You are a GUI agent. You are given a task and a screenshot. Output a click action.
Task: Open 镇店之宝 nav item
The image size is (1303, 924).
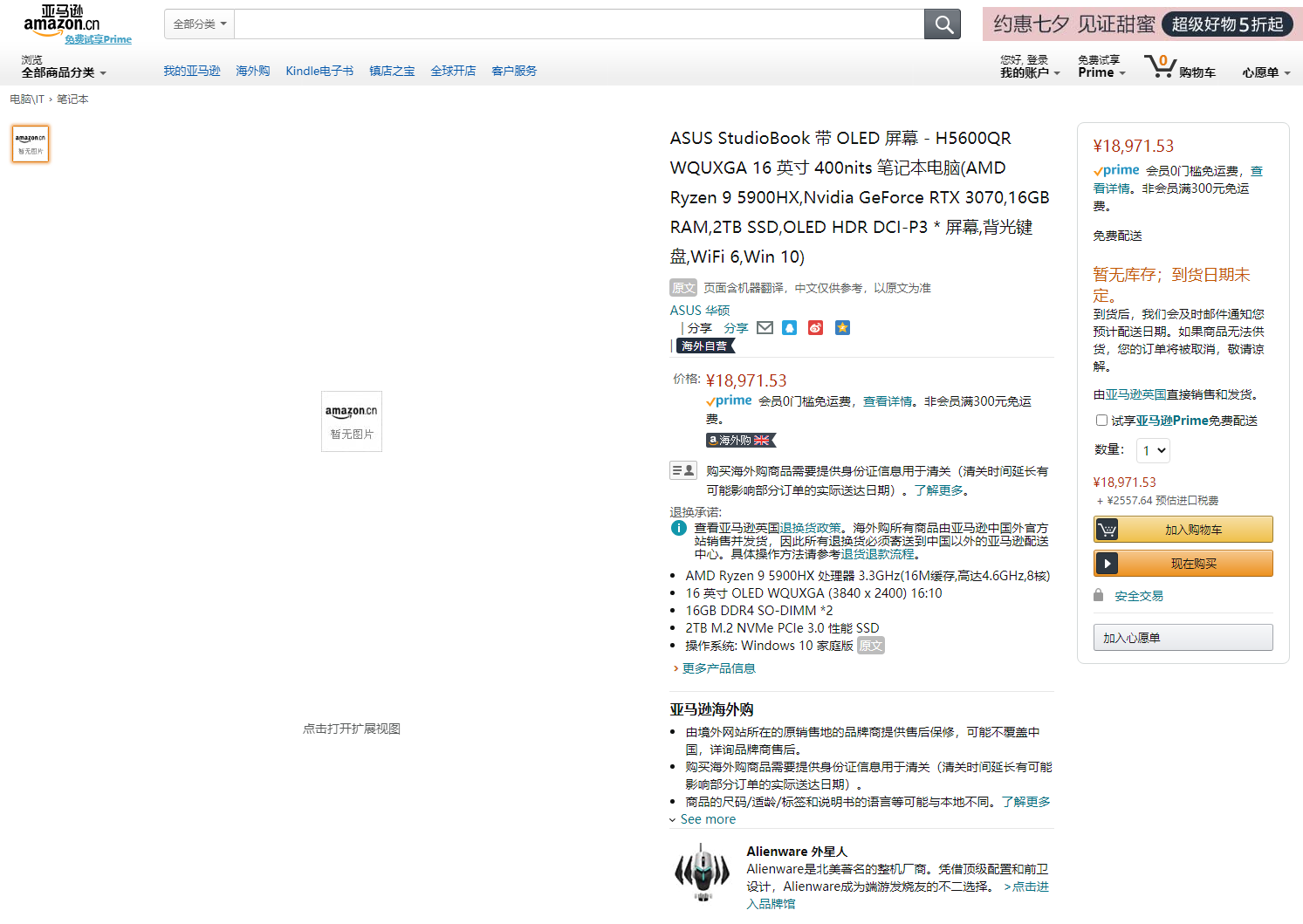click(392, 71)
